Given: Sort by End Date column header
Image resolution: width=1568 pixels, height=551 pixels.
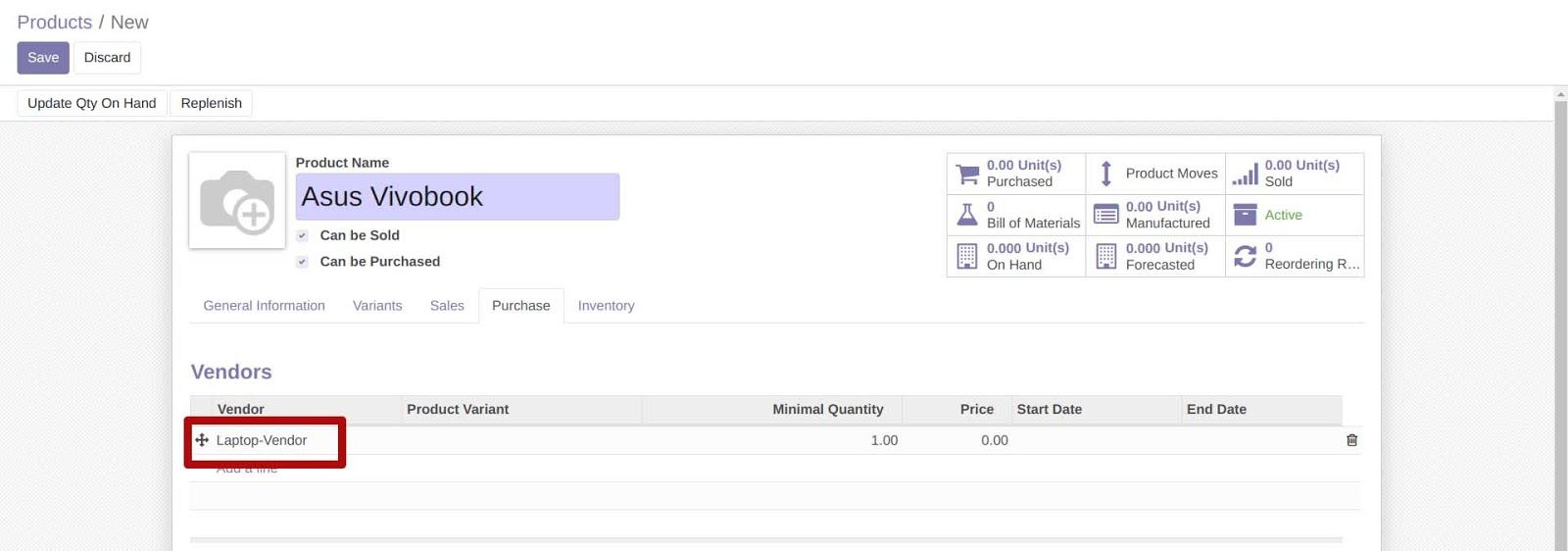Looking at the screenshot, I should pyautogui.click(x=1262, y=409).
